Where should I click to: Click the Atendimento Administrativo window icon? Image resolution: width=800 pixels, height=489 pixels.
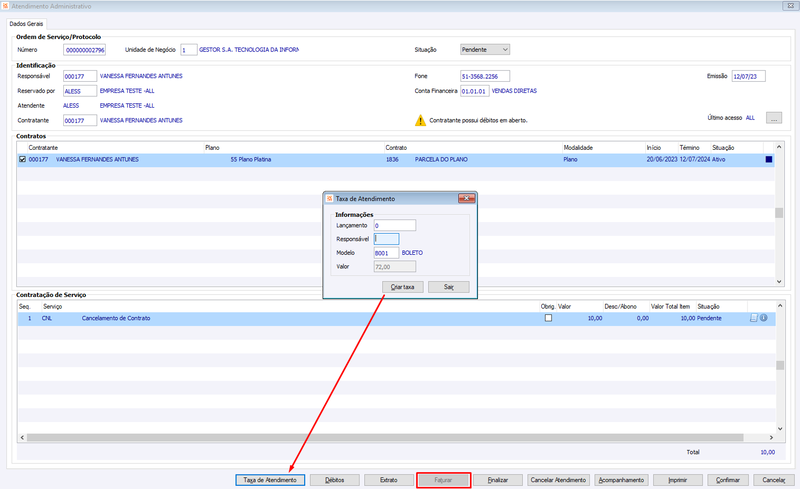[x=5, y=6]
